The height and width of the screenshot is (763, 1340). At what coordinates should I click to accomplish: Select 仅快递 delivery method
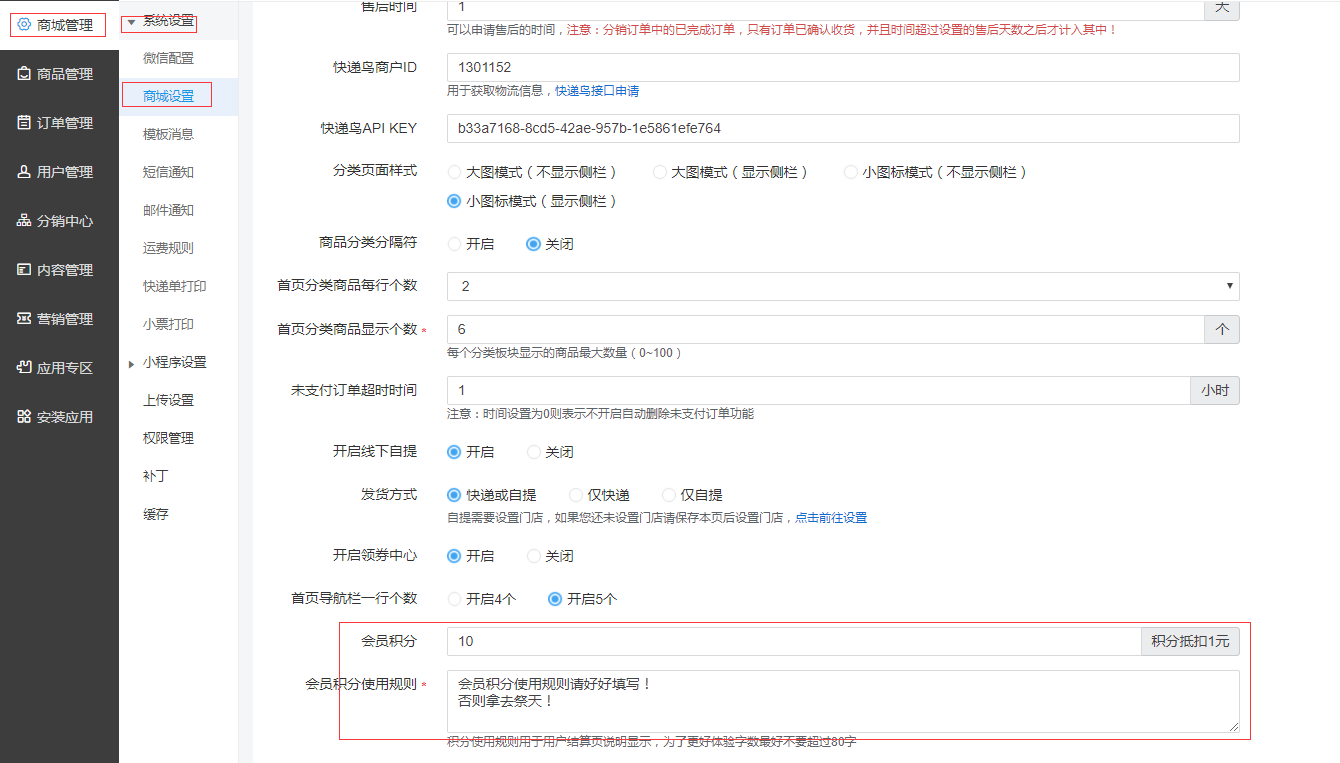point(576,495)
